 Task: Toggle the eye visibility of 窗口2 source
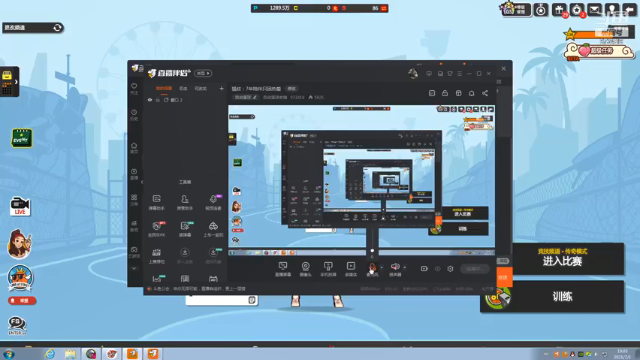click(150, 100)
